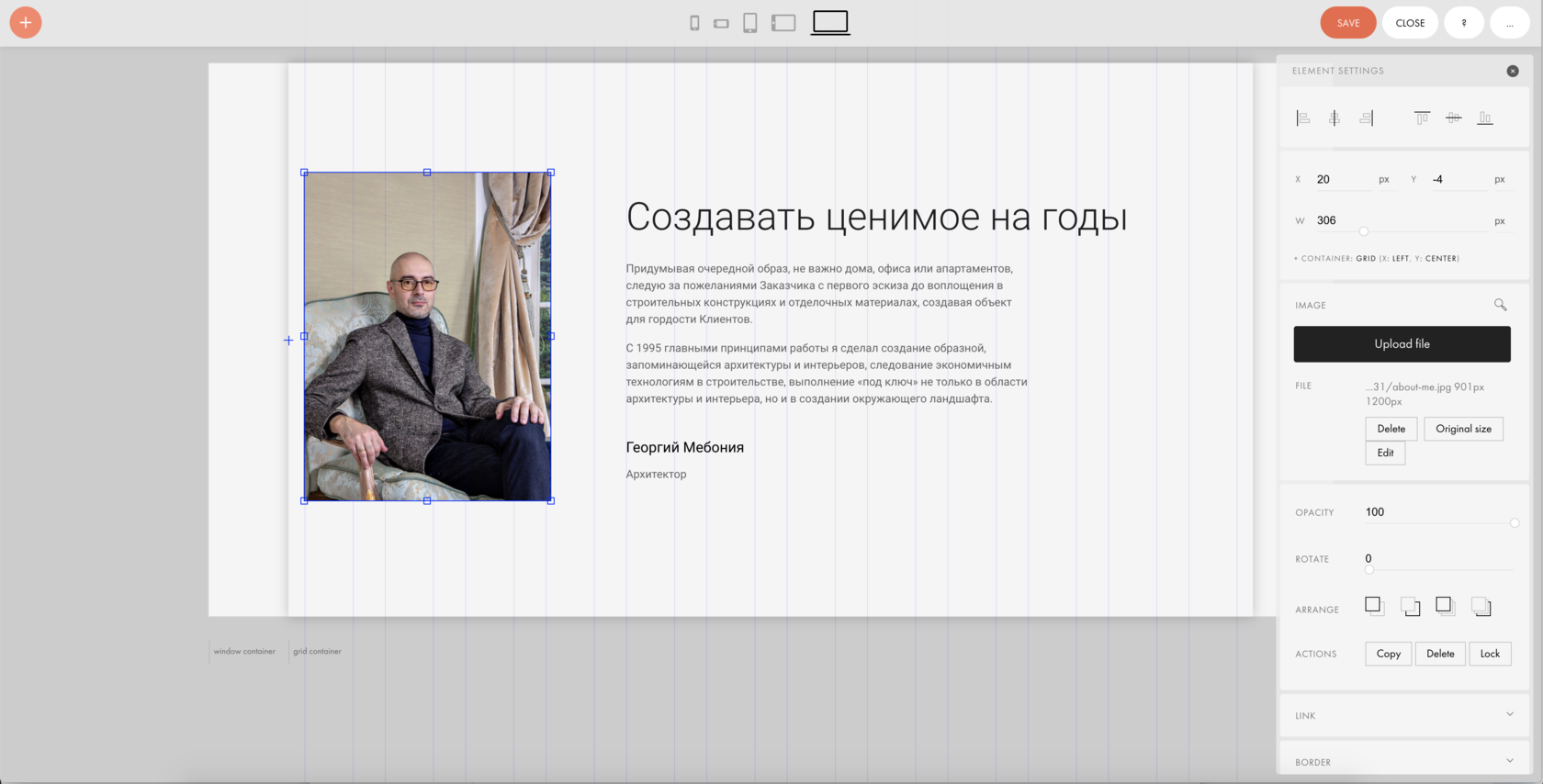Reset image to Original size
This screenshot has height=784, width=1543.
click(1463, 429)
